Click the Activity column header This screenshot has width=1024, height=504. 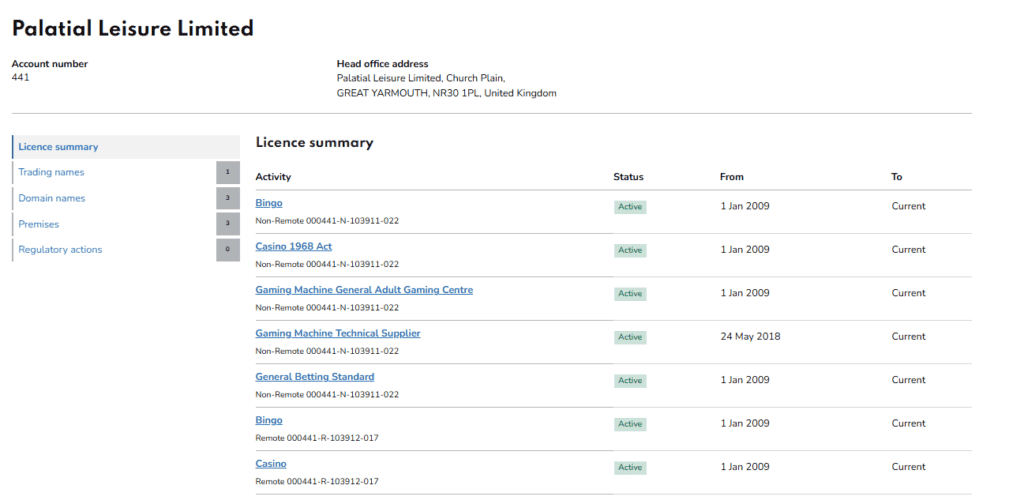(273, 177)
